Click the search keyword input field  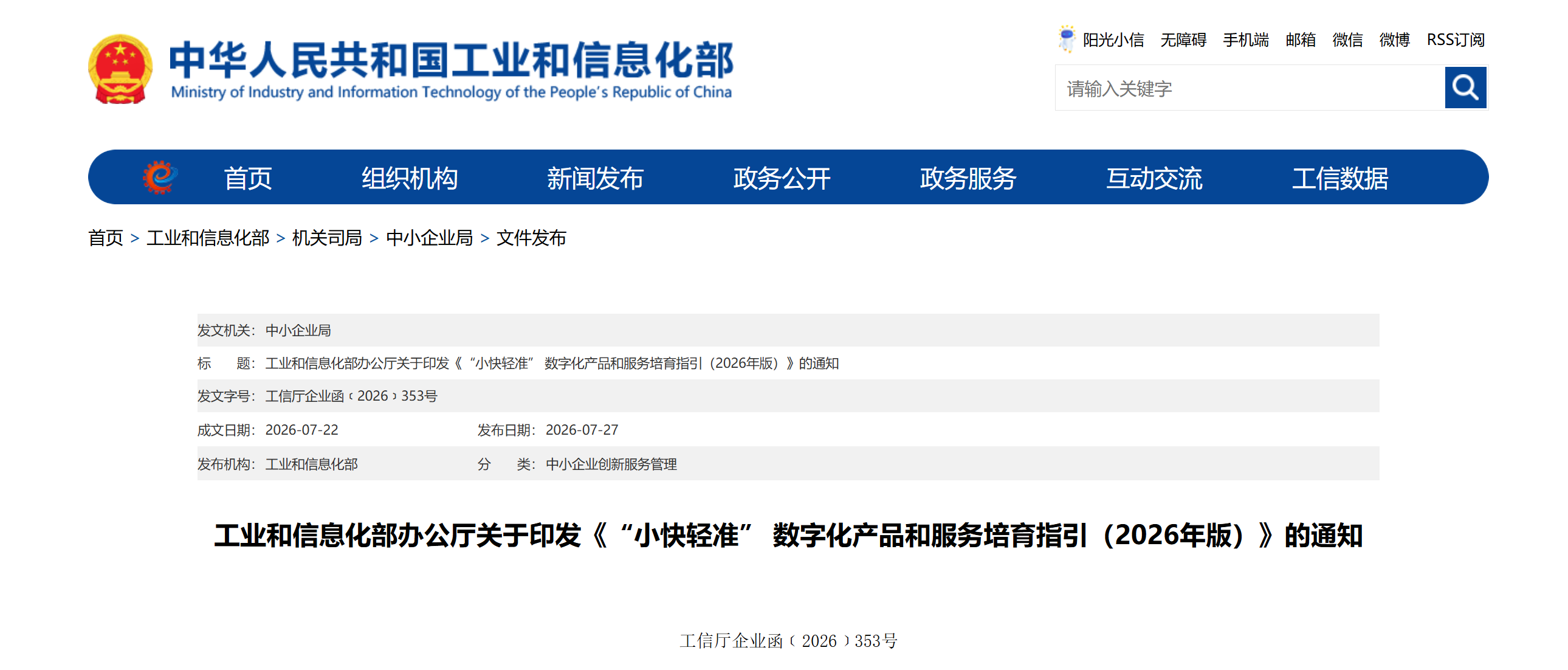[1250, 88]
